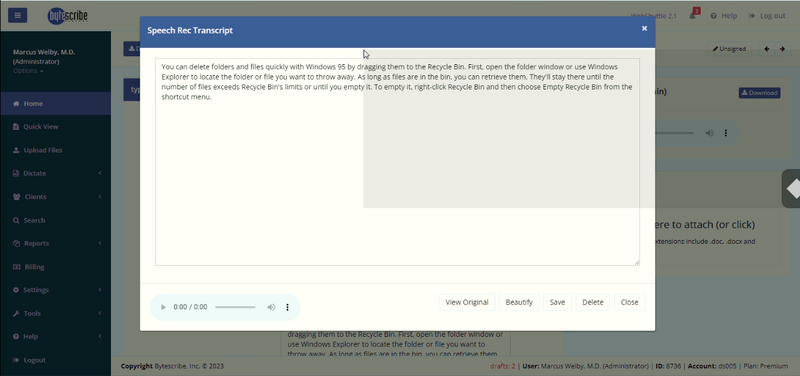Screen dimensions: 800x376
Task: Mute the dialog audio player volume
Action: 271,307
